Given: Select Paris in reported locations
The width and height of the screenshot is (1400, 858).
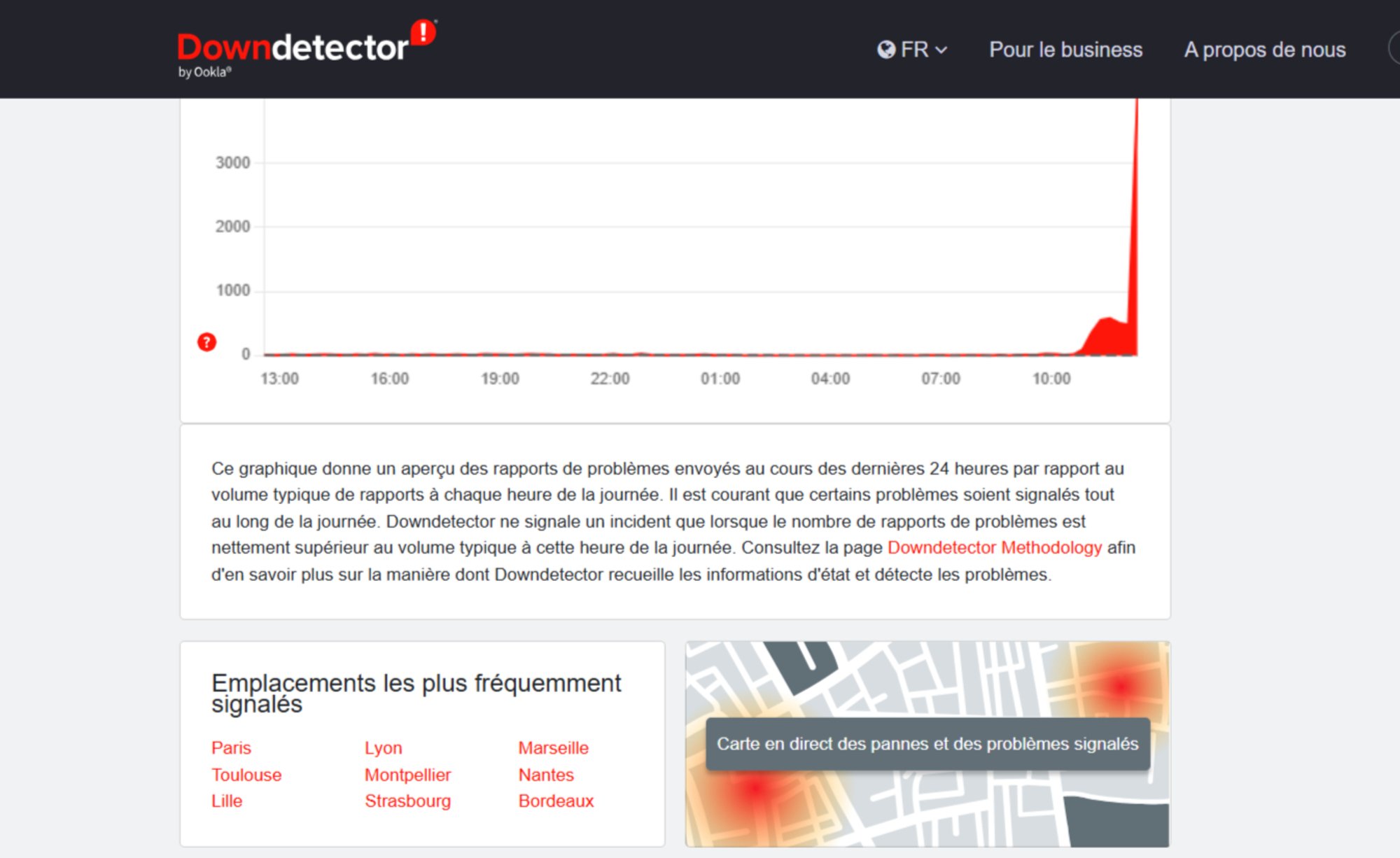Looking at the screenshot, I should coord(232,747).
